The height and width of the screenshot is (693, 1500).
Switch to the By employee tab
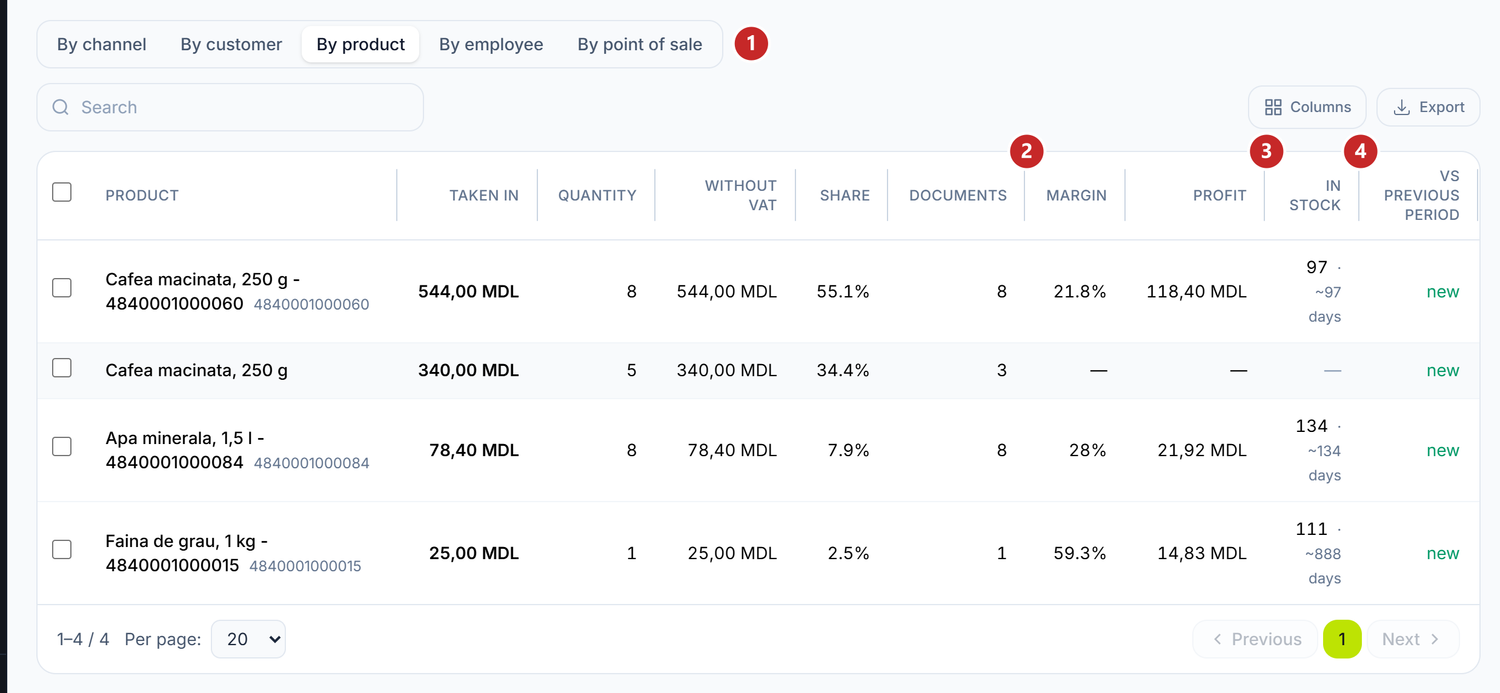pos(491,44)
